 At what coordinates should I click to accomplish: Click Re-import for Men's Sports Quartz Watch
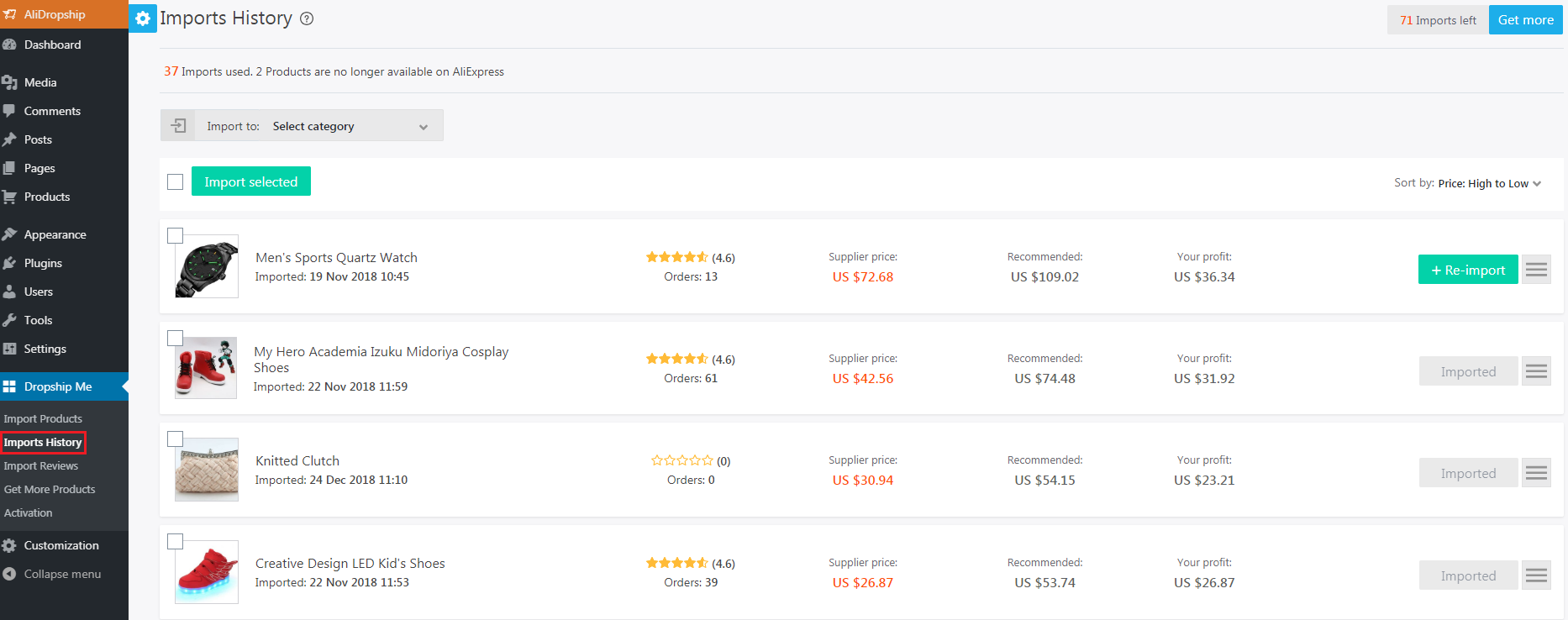point(1468,270)
